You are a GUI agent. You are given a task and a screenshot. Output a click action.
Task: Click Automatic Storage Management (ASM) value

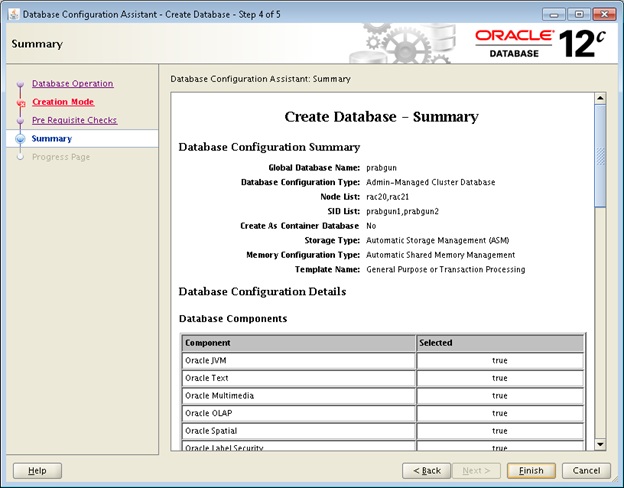pos(437,240)
